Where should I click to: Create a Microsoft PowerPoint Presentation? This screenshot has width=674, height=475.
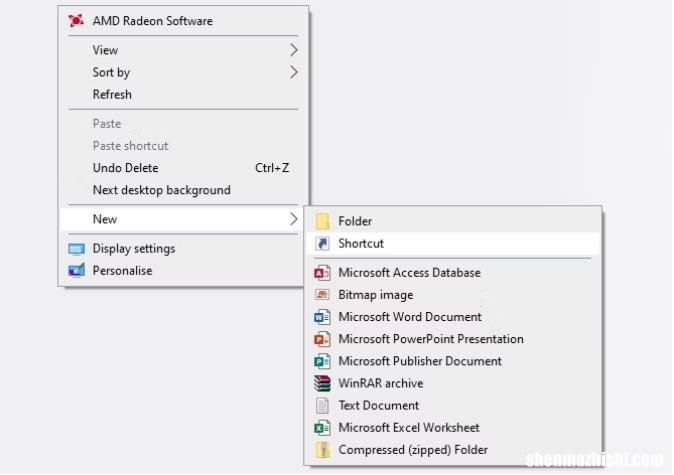453,340
